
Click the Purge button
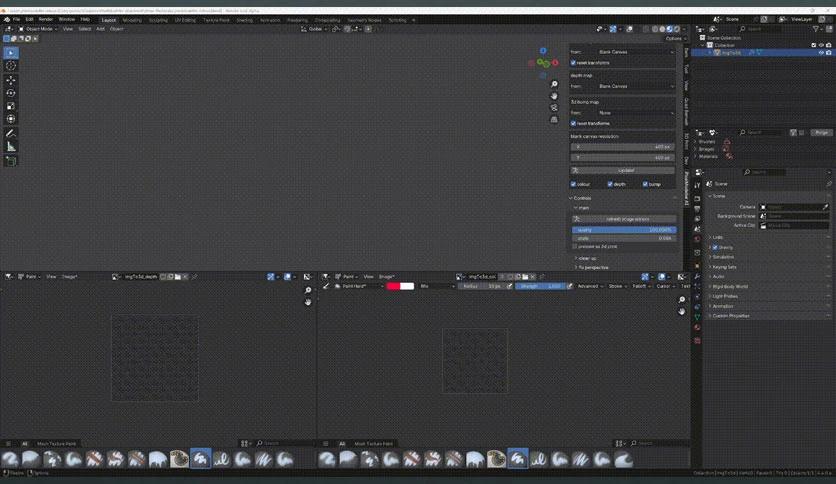pos(821,132)
